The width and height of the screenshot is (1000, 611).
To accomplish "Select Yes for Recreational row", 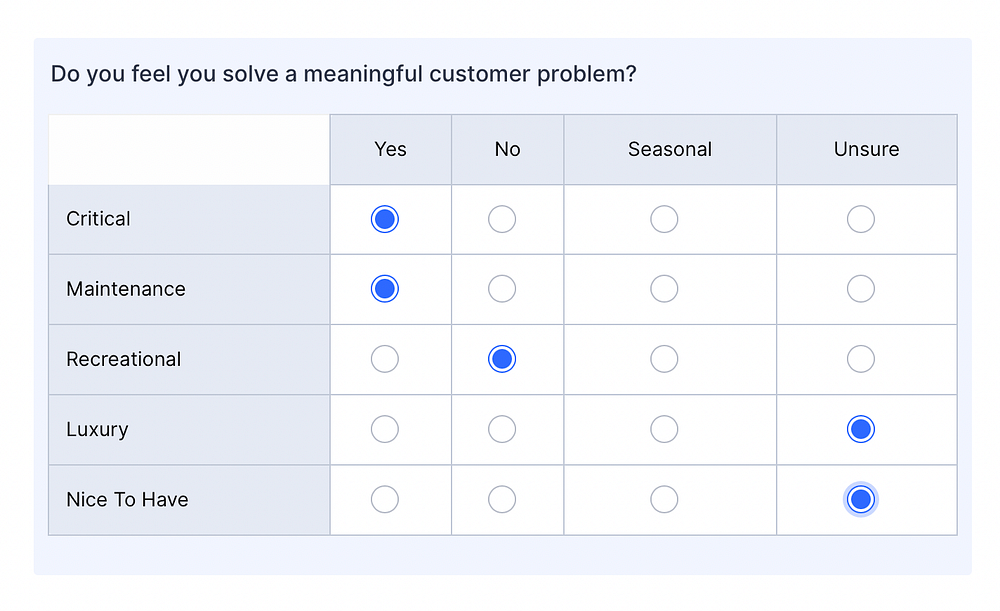I will click(385, 359).
